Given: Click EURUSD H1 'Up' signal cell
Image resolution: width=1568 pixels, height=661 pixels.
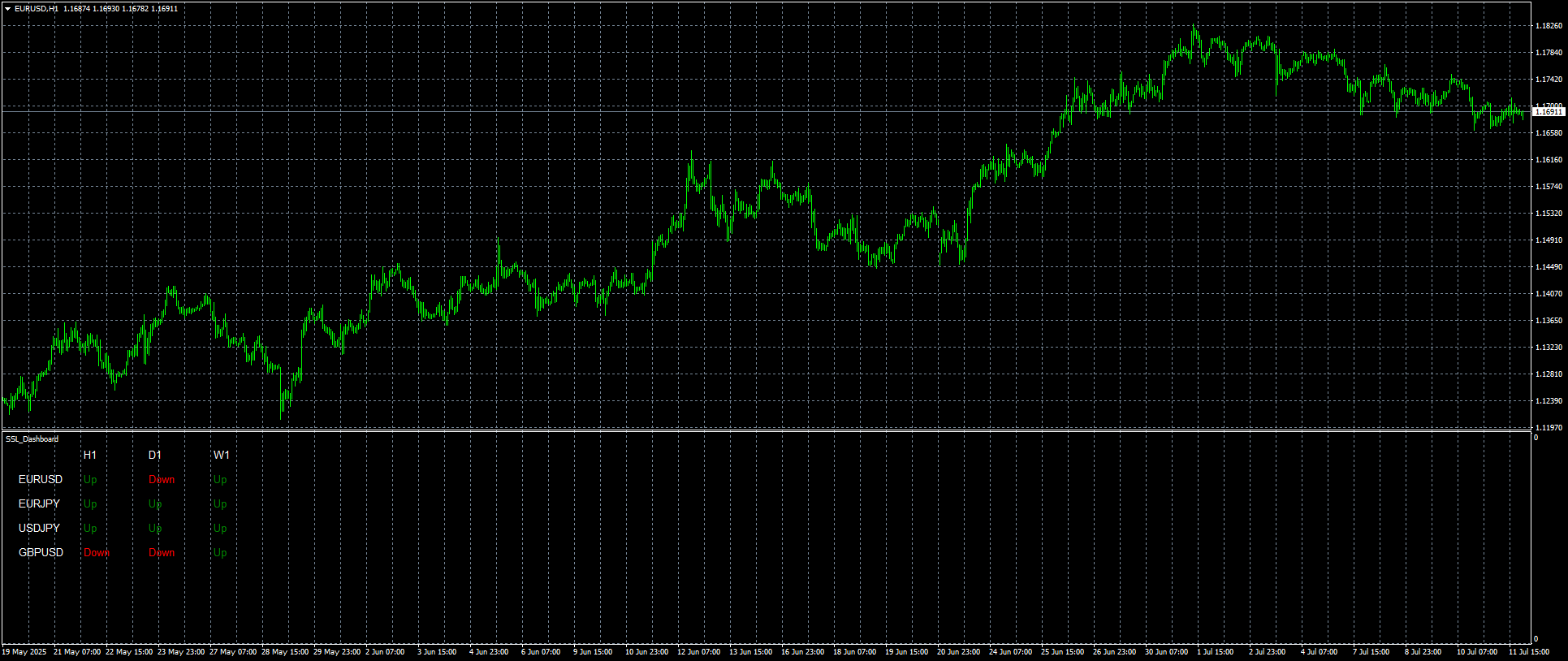Looking at the screenshot, I should [x=90, y=480].
